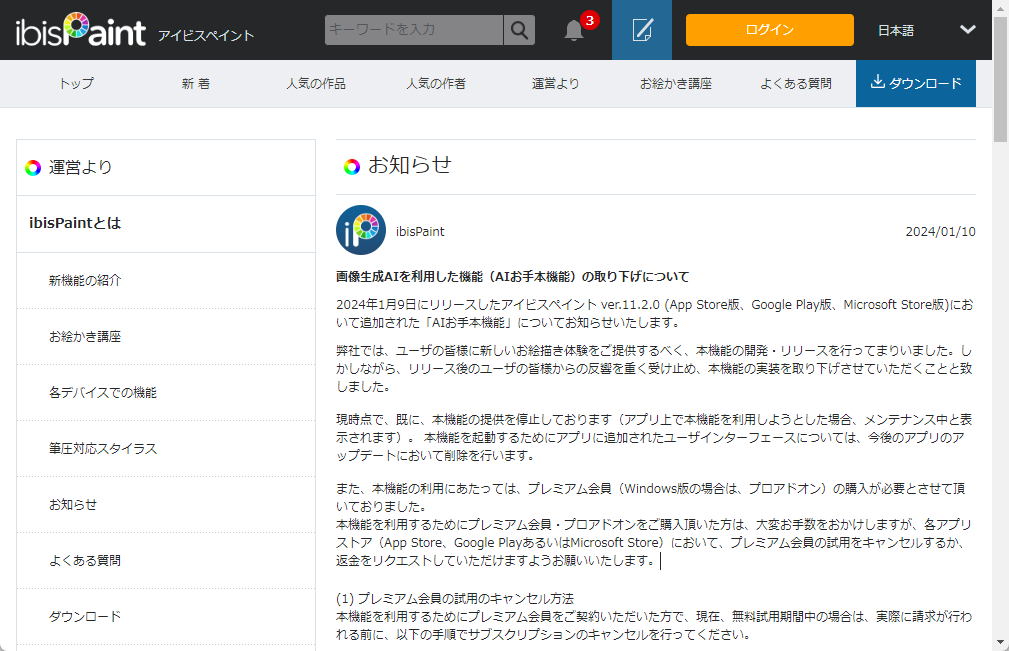Switch to the 人気の作品 tab
Screen dimensions: 1009x651
click(314, 83)
